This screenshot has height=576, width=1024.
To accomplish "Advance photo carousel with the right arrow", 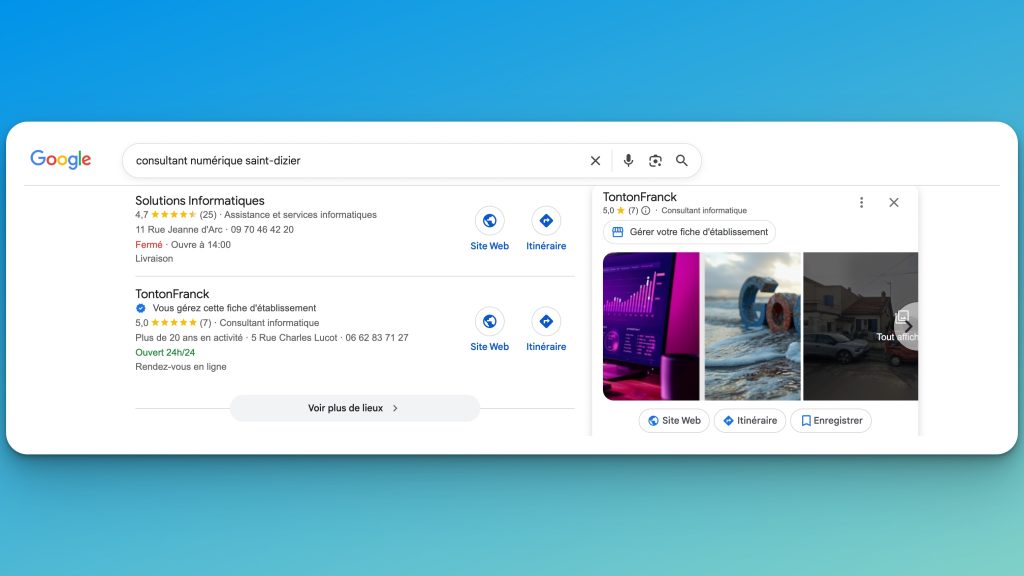I will [908, 327].
